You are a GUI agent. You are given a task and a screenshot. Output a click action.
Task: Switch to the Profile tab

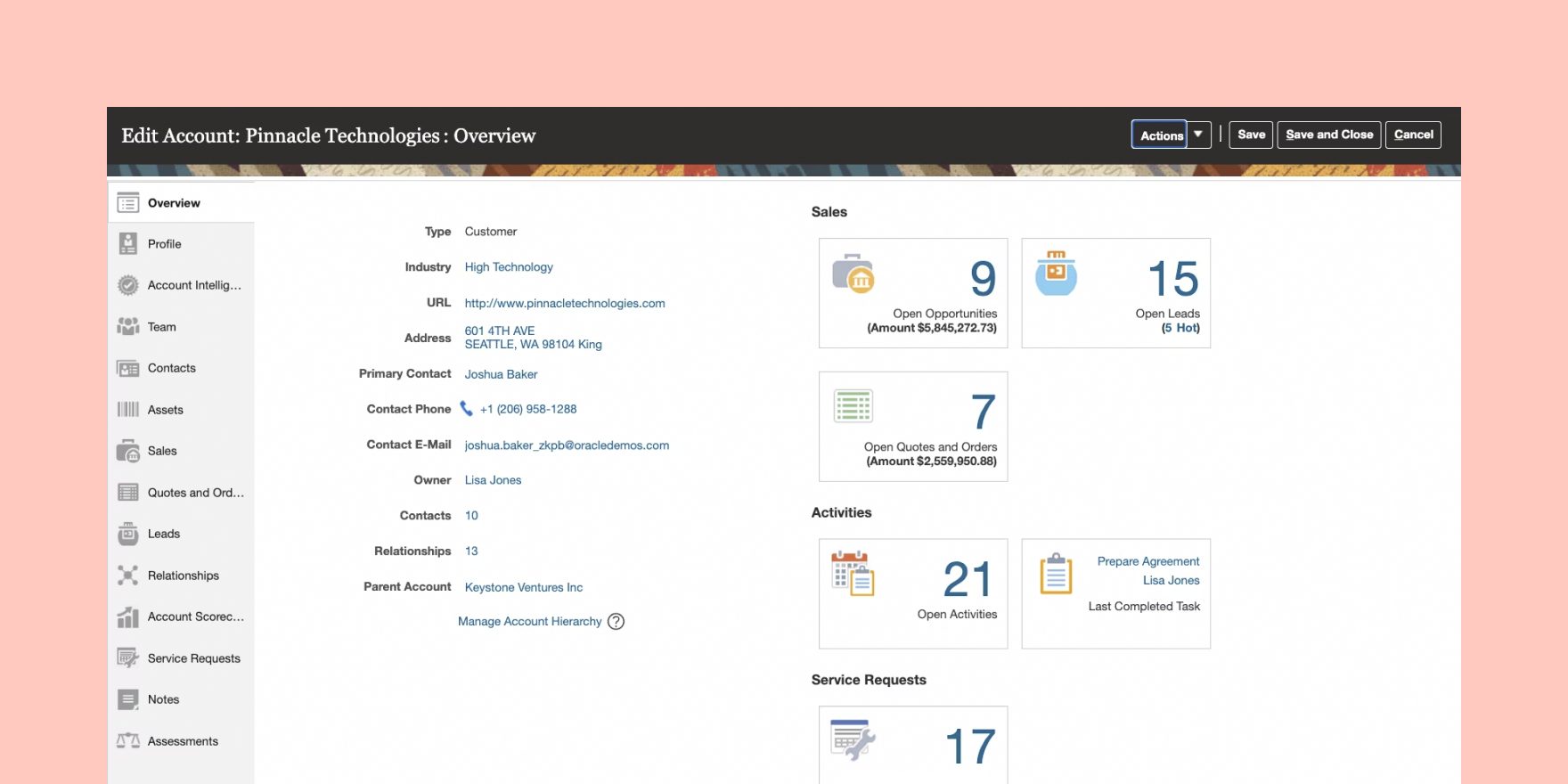(181, 244)
